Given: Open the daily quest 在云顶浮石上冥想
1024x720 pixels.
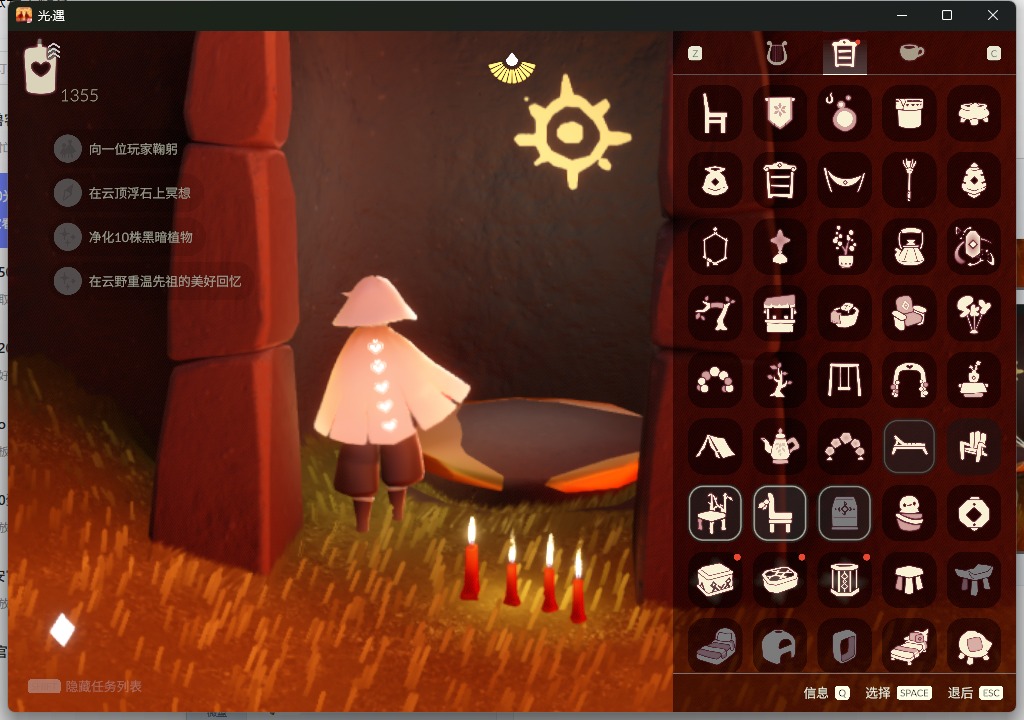Looking at the screenshot, I should pos(123,193).
